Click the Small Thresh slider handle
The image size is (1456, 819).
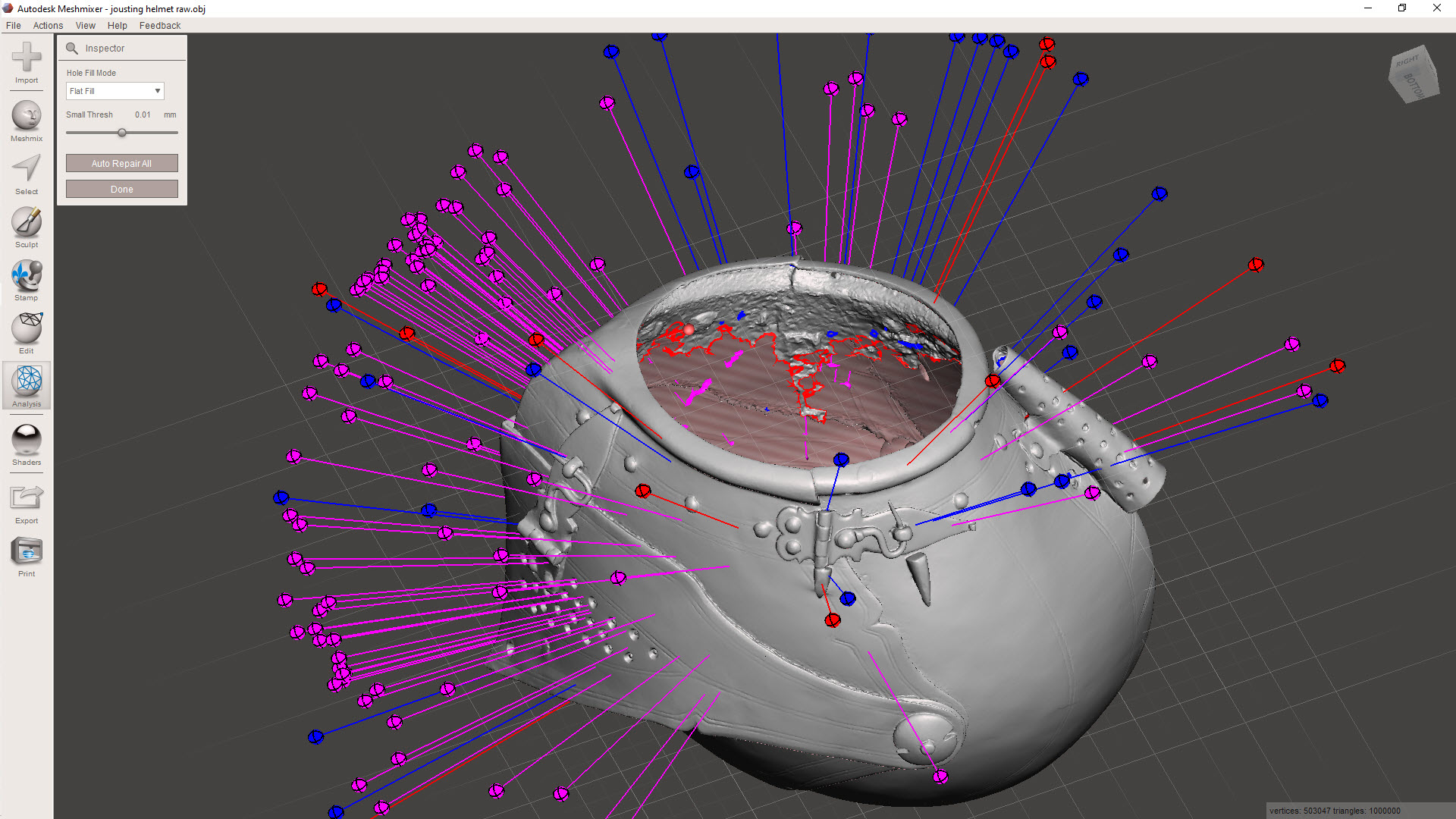point(121,133)
